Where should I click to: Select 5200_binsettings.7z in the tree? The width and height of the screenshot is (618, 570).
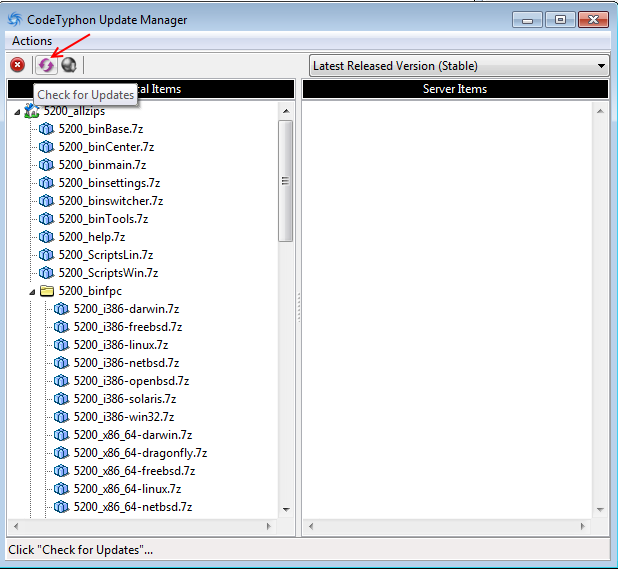tap(110, 183)
